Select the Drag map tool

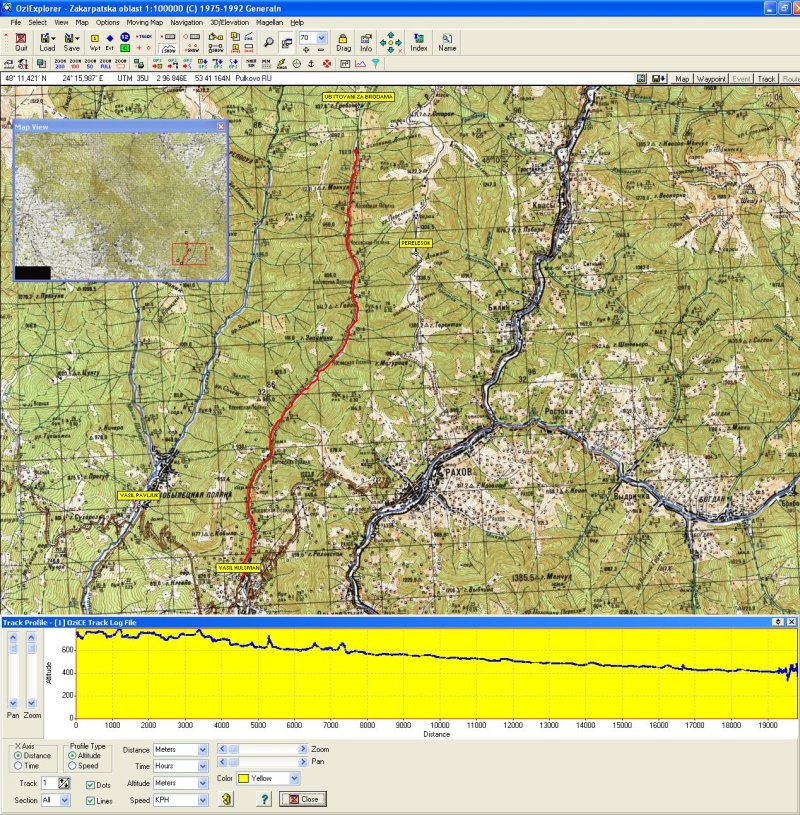click(x=343, y=42)
